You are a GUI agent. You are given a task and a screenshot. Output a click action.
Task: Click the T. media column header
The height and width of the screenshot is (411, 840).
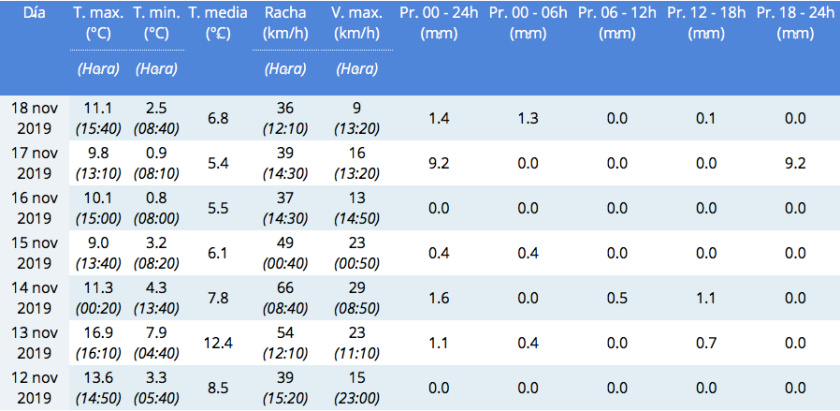[218, 24]
